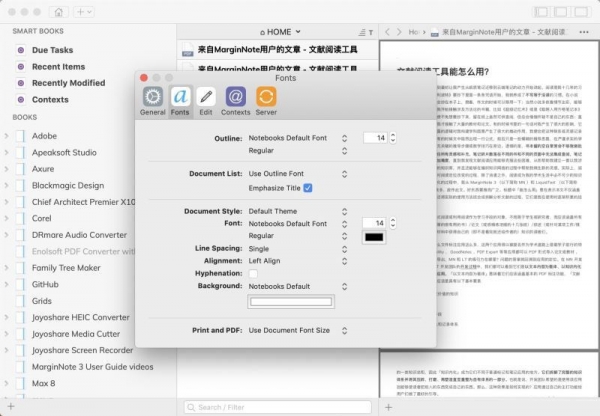Add a new book with bottom-left plus
600x416 pixels.
tap(11, 407)
